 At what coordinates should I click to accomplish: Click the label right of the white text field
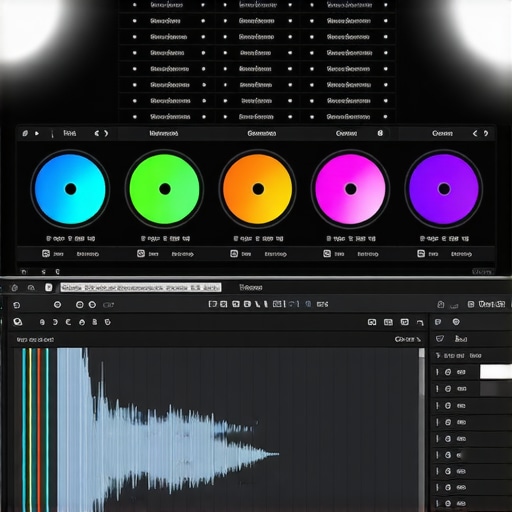coord(251,287)
